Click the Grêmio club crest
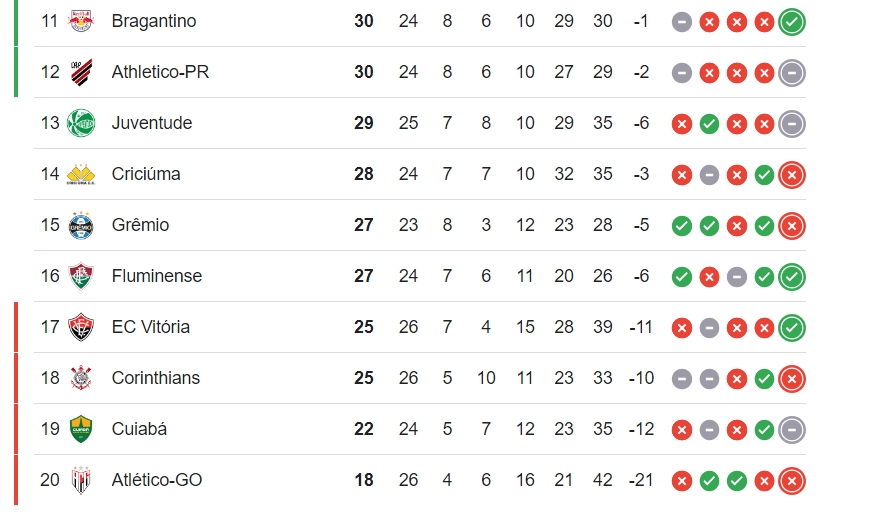Image resolution: width=870 pixels, height=513 pixels. click(81, 225)
